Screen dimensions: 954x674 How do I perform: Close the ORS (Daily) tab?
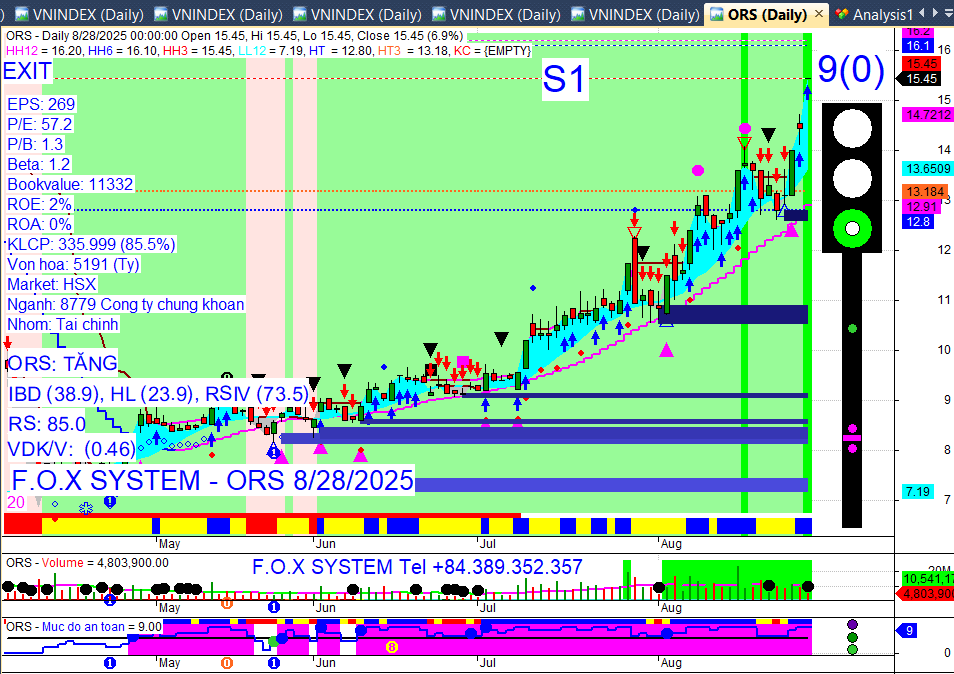819,13
